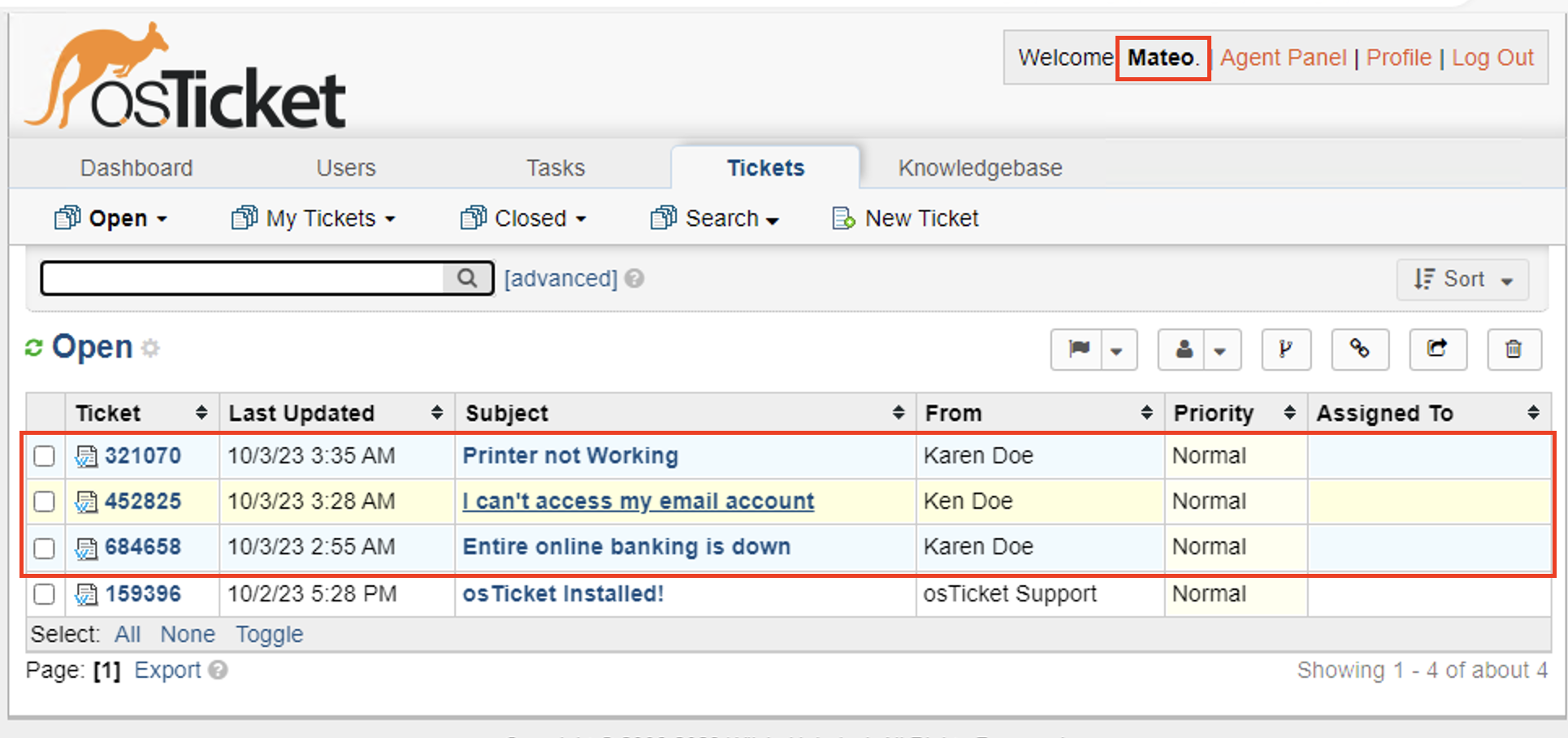Select the checkbox for ticket 684658
Viewport: 1568px width, 738px height.
tap(44, 548)
